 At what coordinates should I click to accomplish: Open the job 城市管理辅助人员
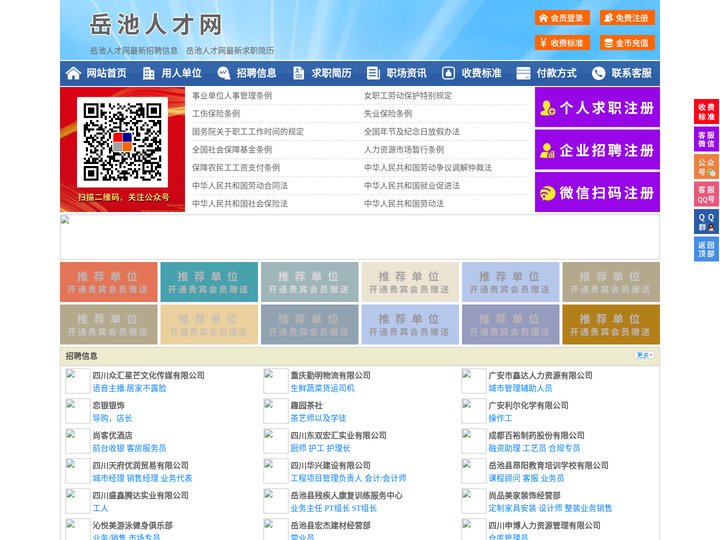(x=520, y=388)
